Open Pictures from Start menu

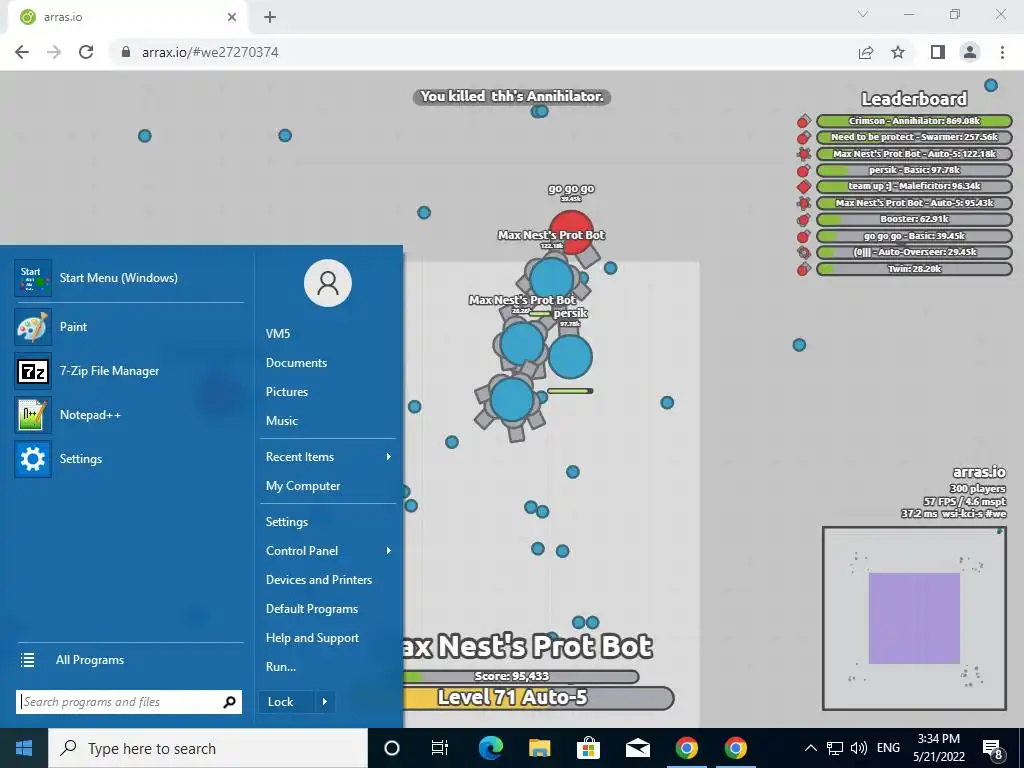point(287,392)
